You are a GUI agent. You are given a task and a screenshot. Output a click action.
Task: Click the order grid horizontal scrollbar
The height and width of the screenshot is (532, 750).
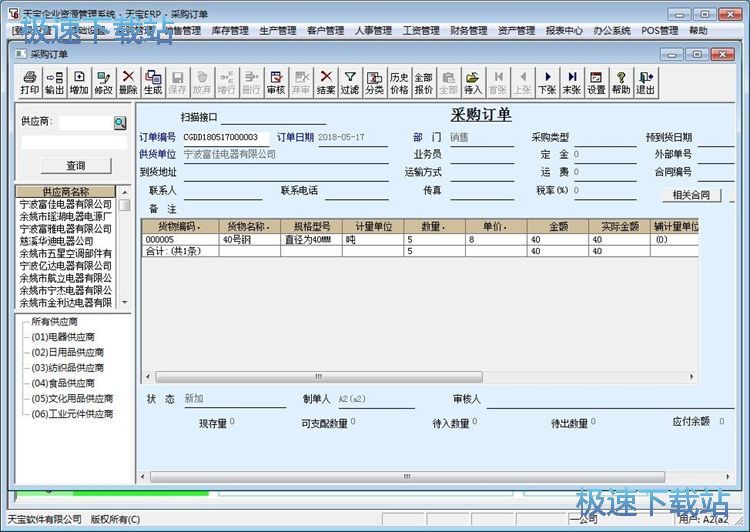(x=400, y=377)
